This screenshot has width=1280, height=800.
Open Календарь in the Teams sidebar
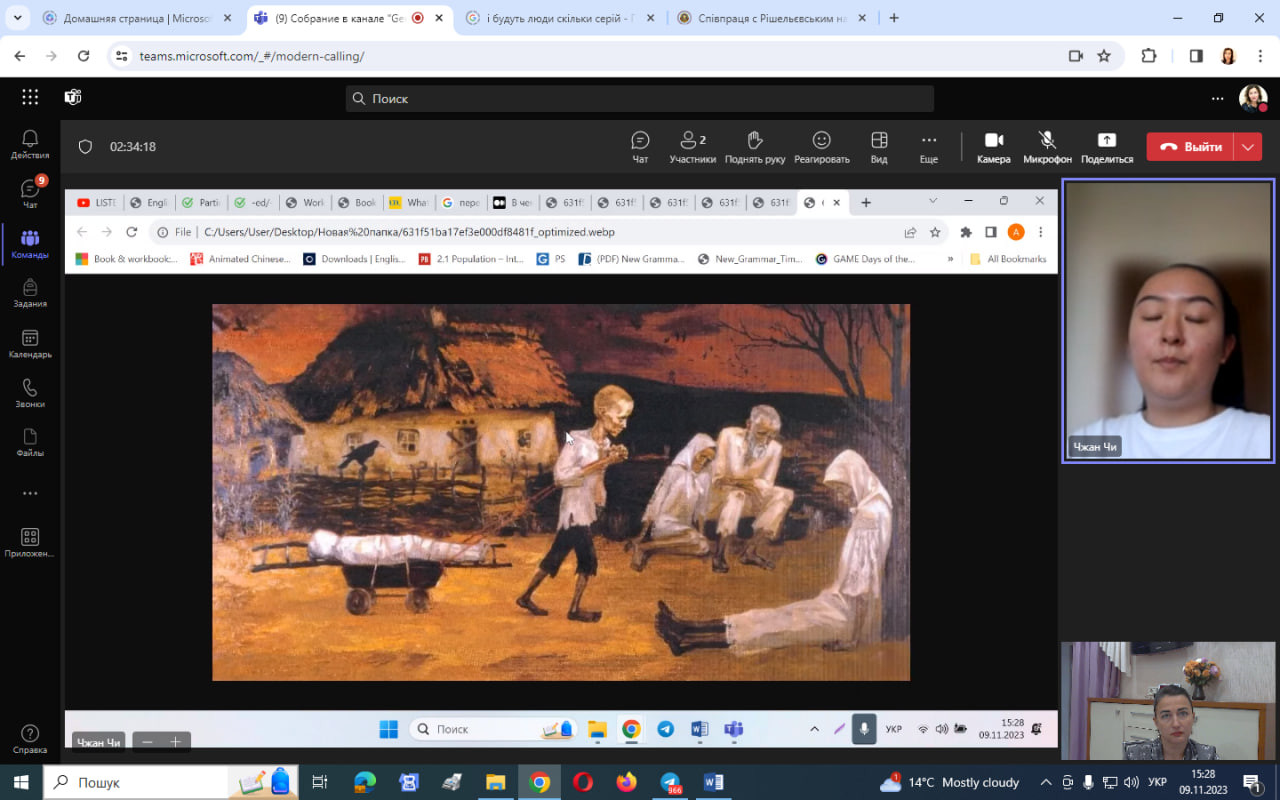(x=30, y=344)
